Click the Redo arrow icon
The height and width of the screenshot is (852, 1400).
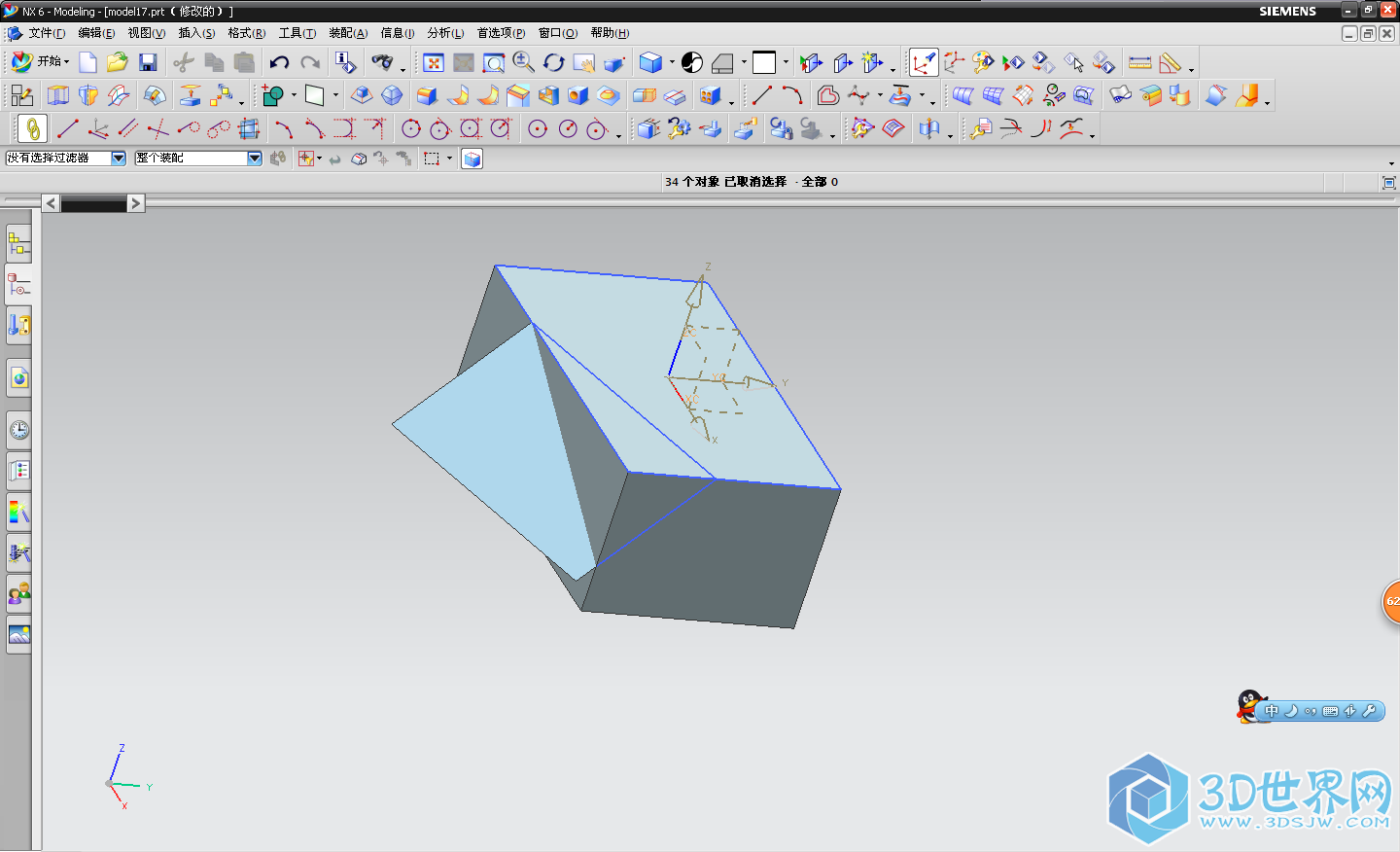(x=310, y=62)
